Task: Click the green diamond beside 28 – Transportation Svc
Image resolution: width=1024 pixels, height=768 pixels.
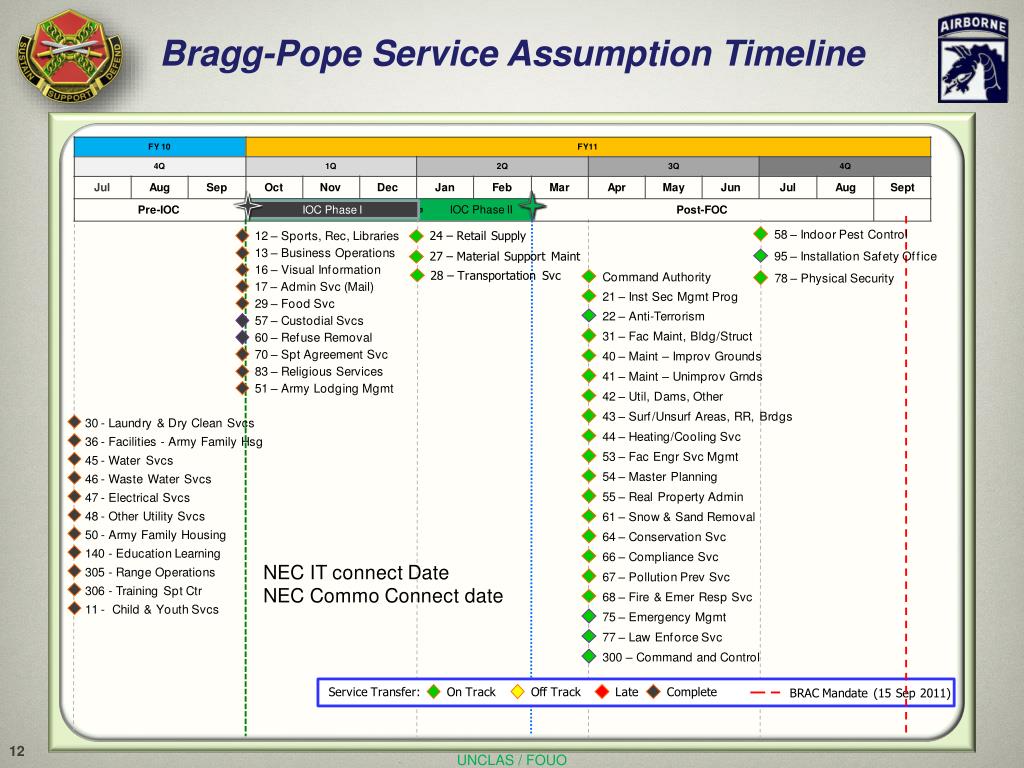Action: point(417,275)
